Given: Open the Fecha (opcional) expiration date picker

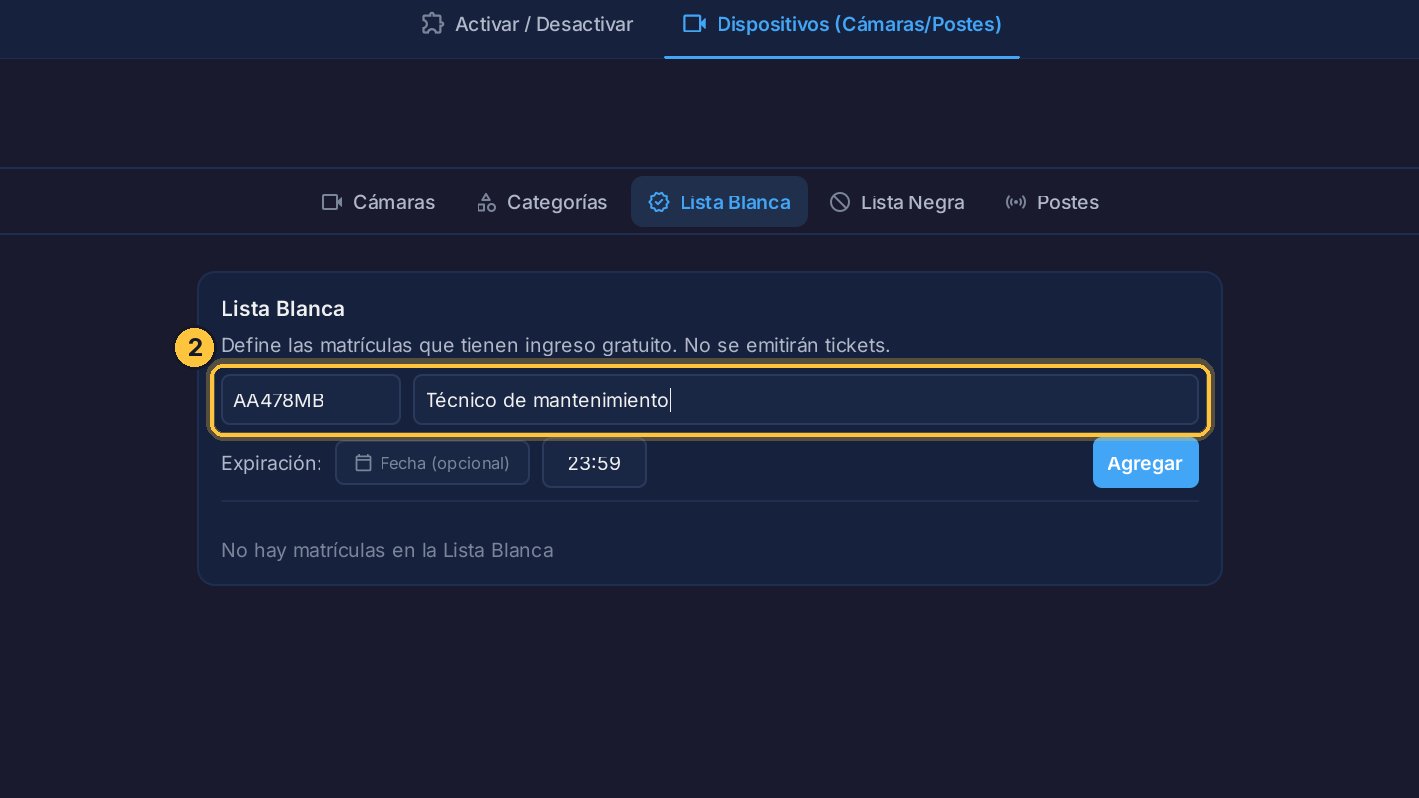Looking at the screenshot, I should (432, 463).
